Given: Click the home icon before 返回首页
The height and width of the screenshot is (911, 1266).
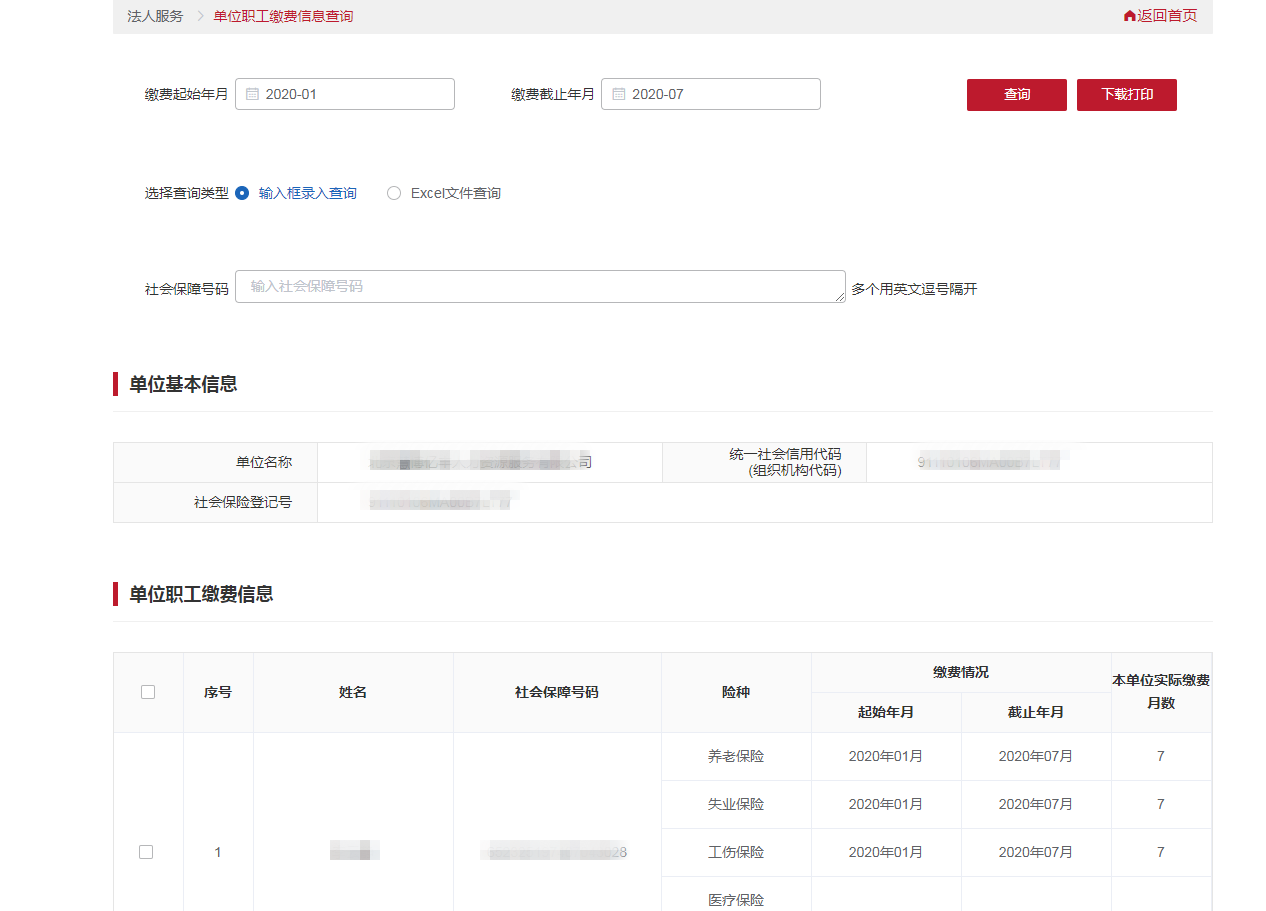Looking at the screenshot, I should 1129,15.
